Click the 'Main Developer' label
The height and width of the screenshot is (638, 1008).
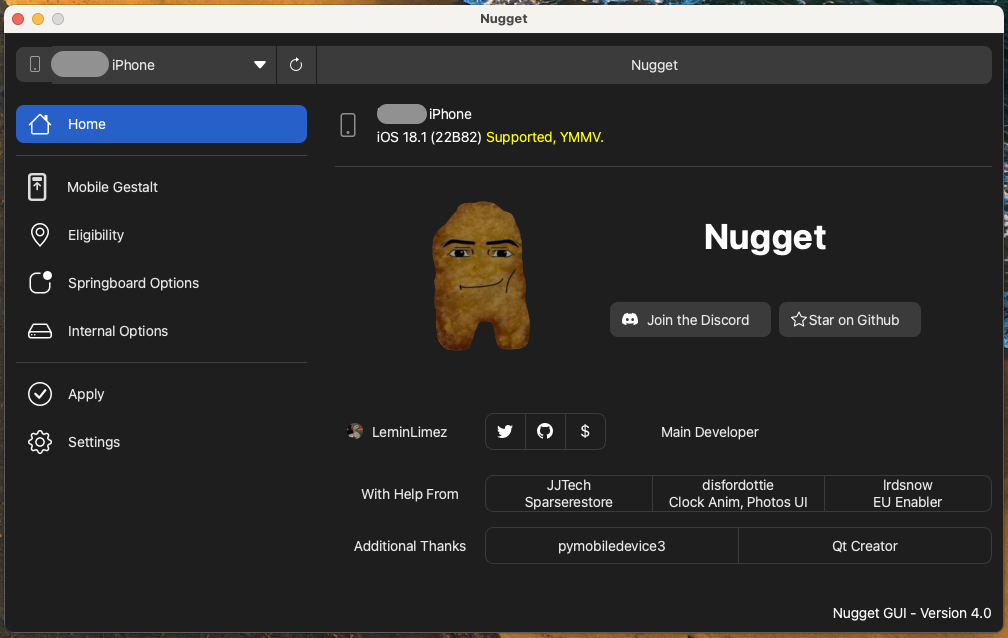pos(710,432)
